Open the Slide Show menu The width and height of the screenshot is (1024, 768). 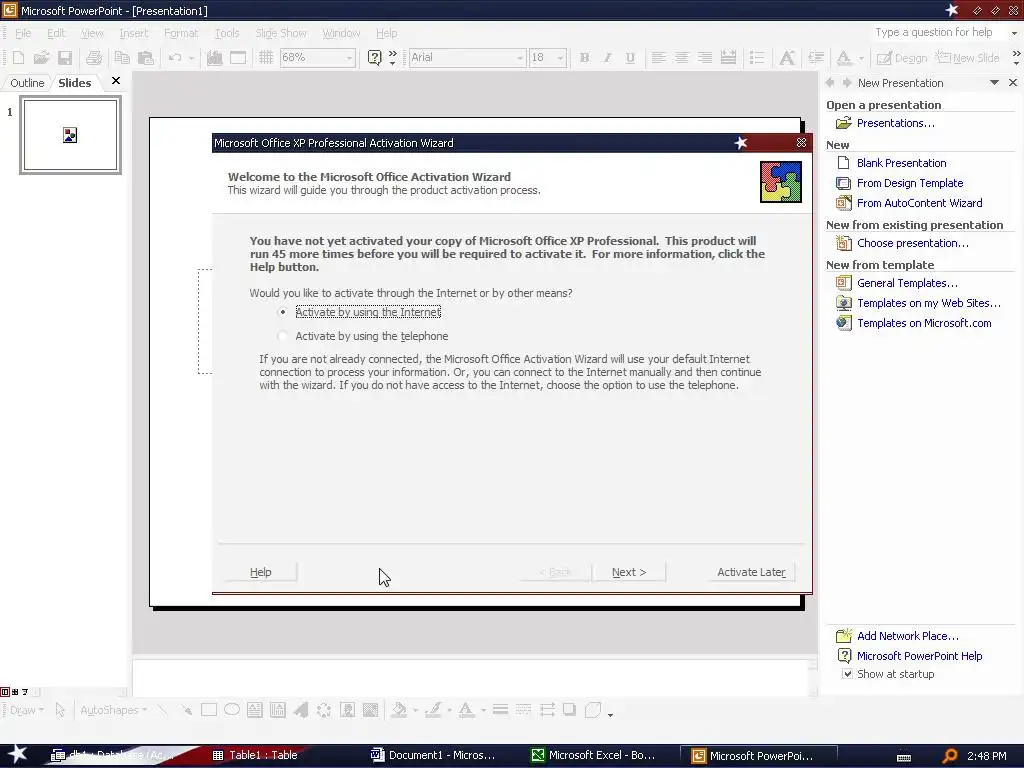pyautogui.click(x=281, y=33)
